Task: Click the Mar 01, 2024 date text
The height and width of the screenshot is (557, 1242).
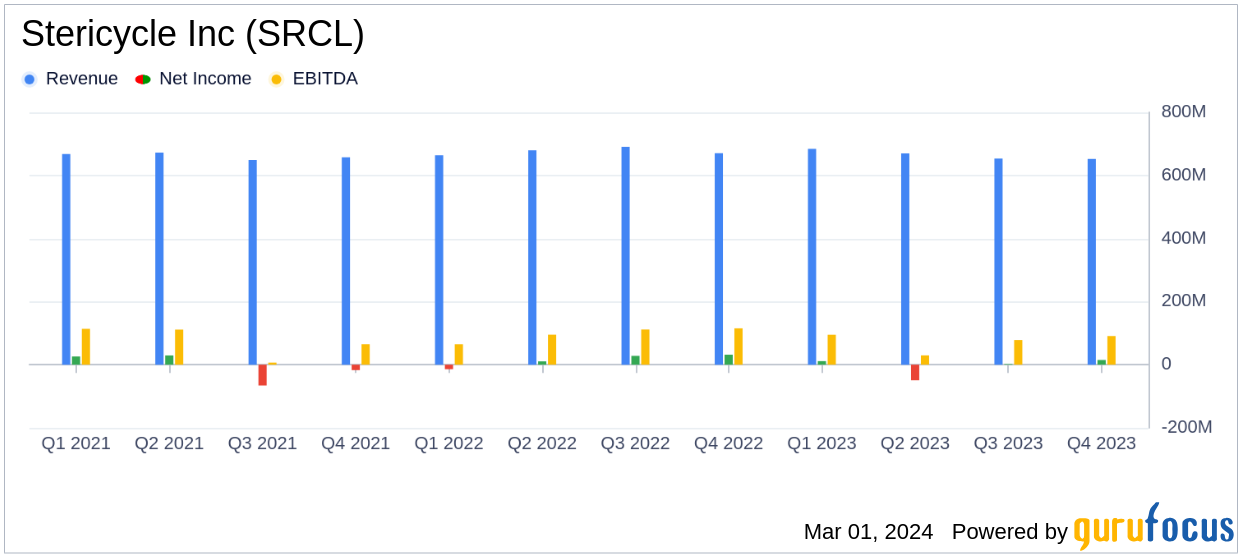Action: [868, 532]
